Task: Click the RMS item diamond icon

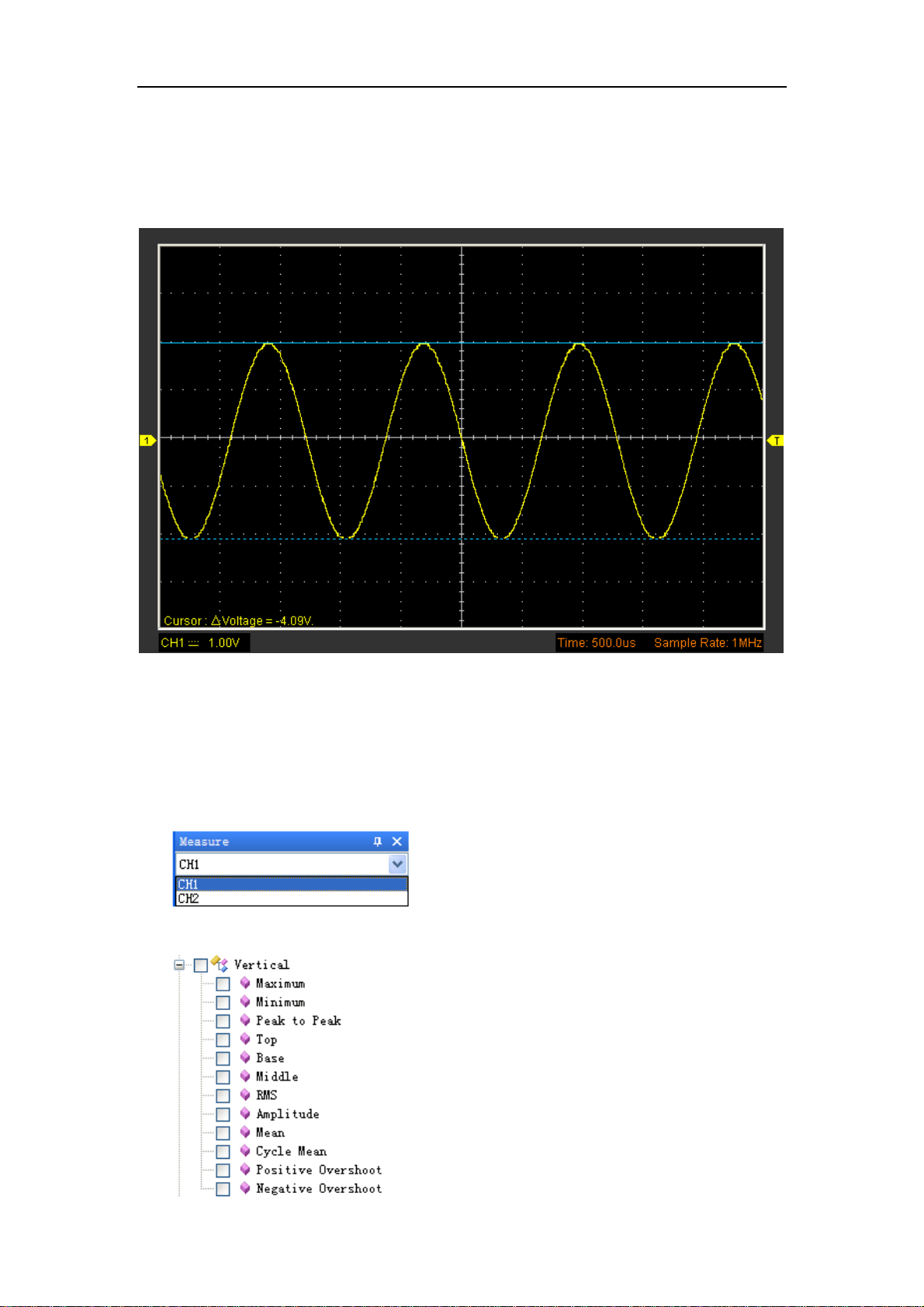Action: (245, 1094)
